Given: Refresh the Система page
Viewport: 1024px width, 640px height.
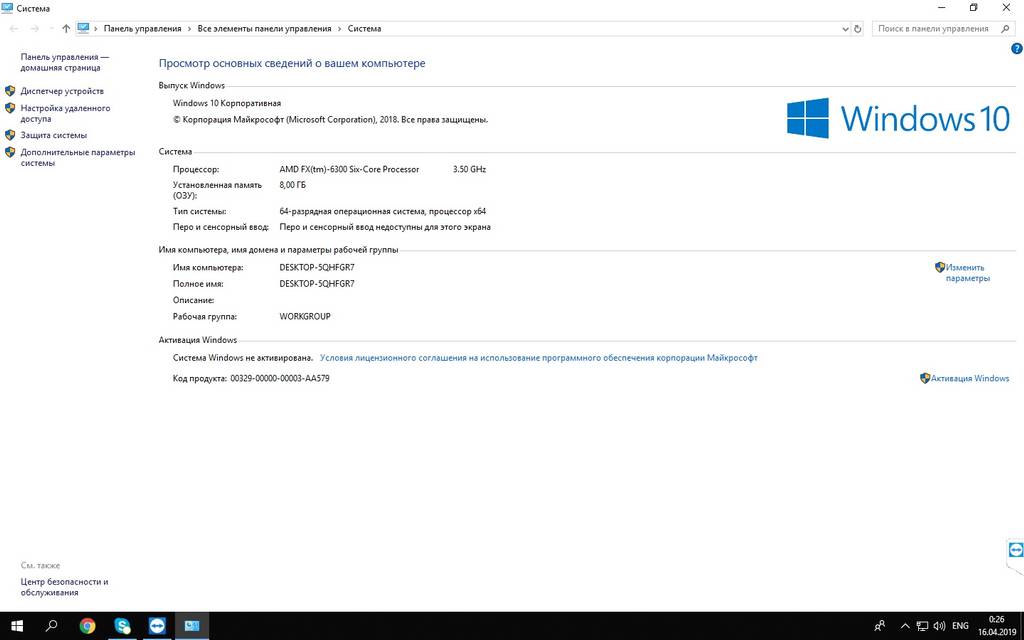Looking at the screenshot, I should pos(857,29).
